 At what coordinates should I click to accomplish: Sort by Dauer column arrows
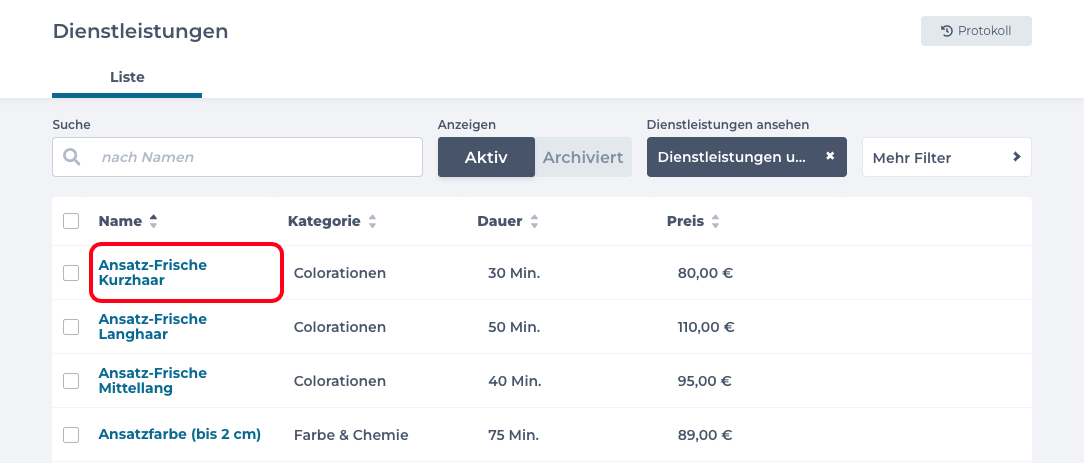coord(534,221)
